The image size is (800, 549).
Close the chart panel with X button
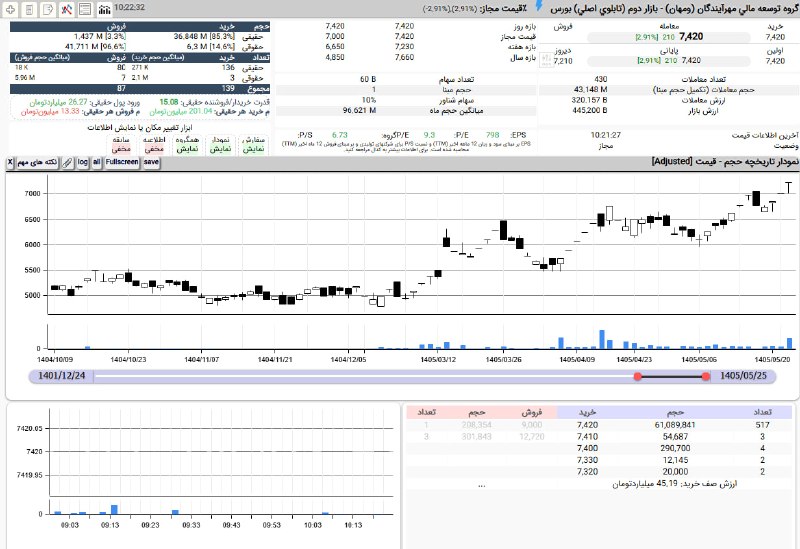click(x=10, y=162)
